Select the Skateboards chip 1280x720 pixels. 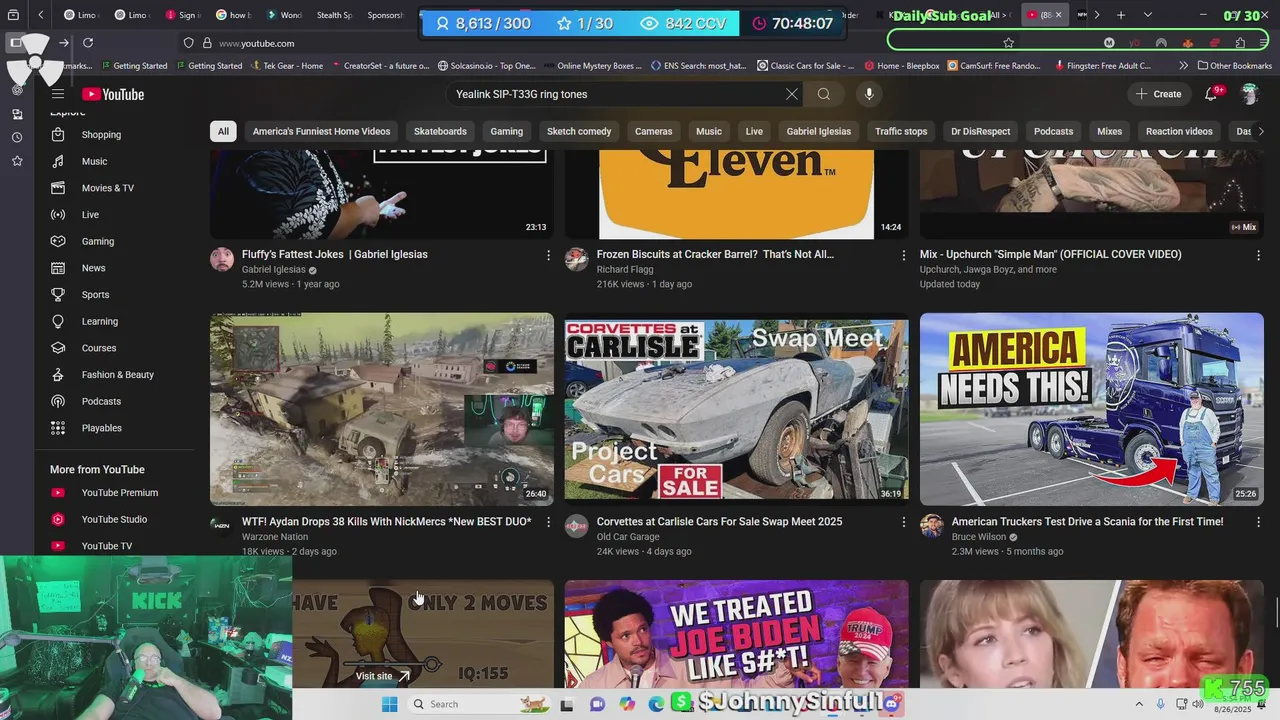click(x=440, y=131)
